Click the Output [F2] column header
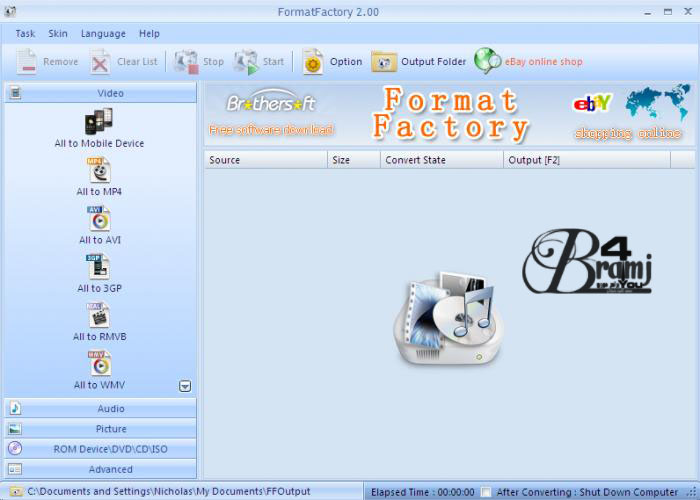The height and width of the screenshot is (500, 700). pyautogui.click(x=587, y=160)
